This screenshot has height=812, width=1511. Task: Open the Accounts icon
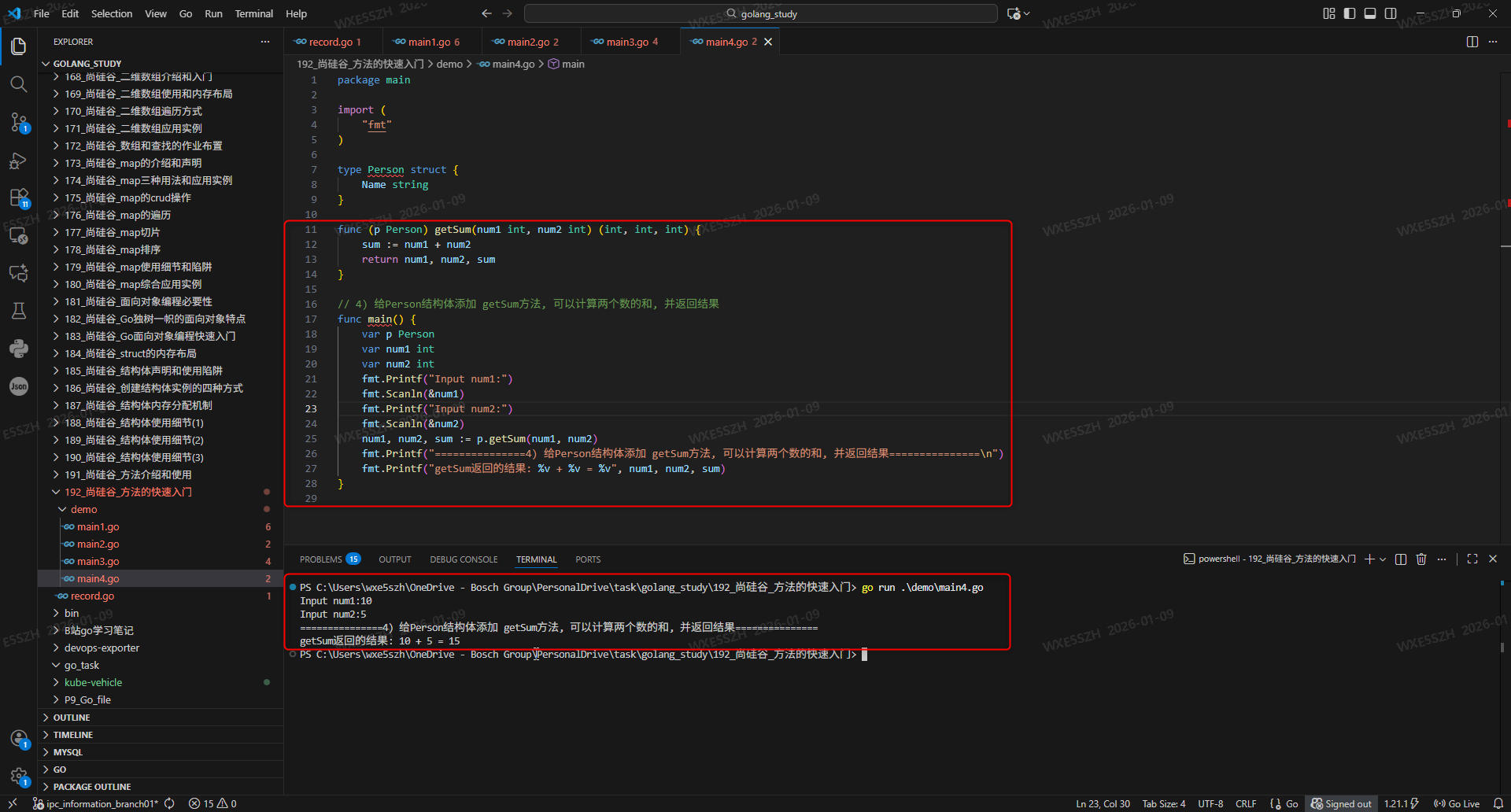(x=19, y=738)
